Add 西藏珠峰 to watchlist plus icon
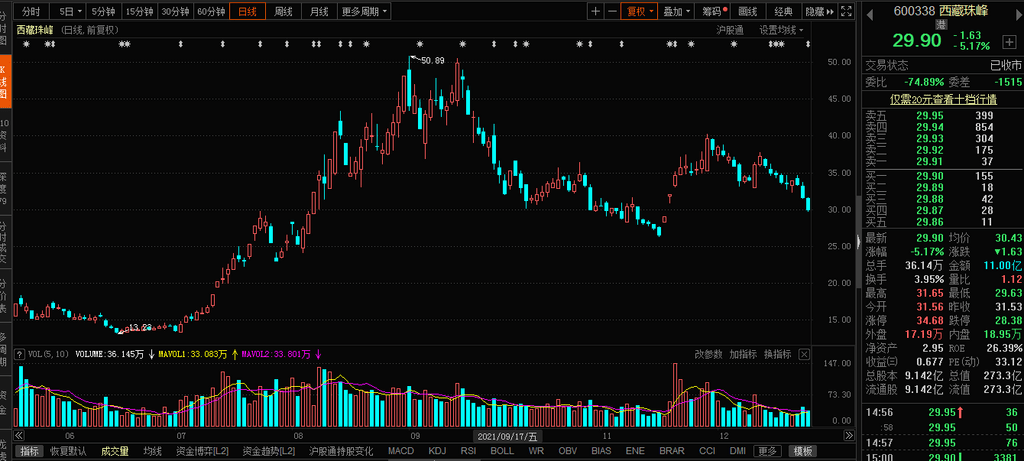The height and width of the screenshot is (461, 1024). tap(1010, 40)
